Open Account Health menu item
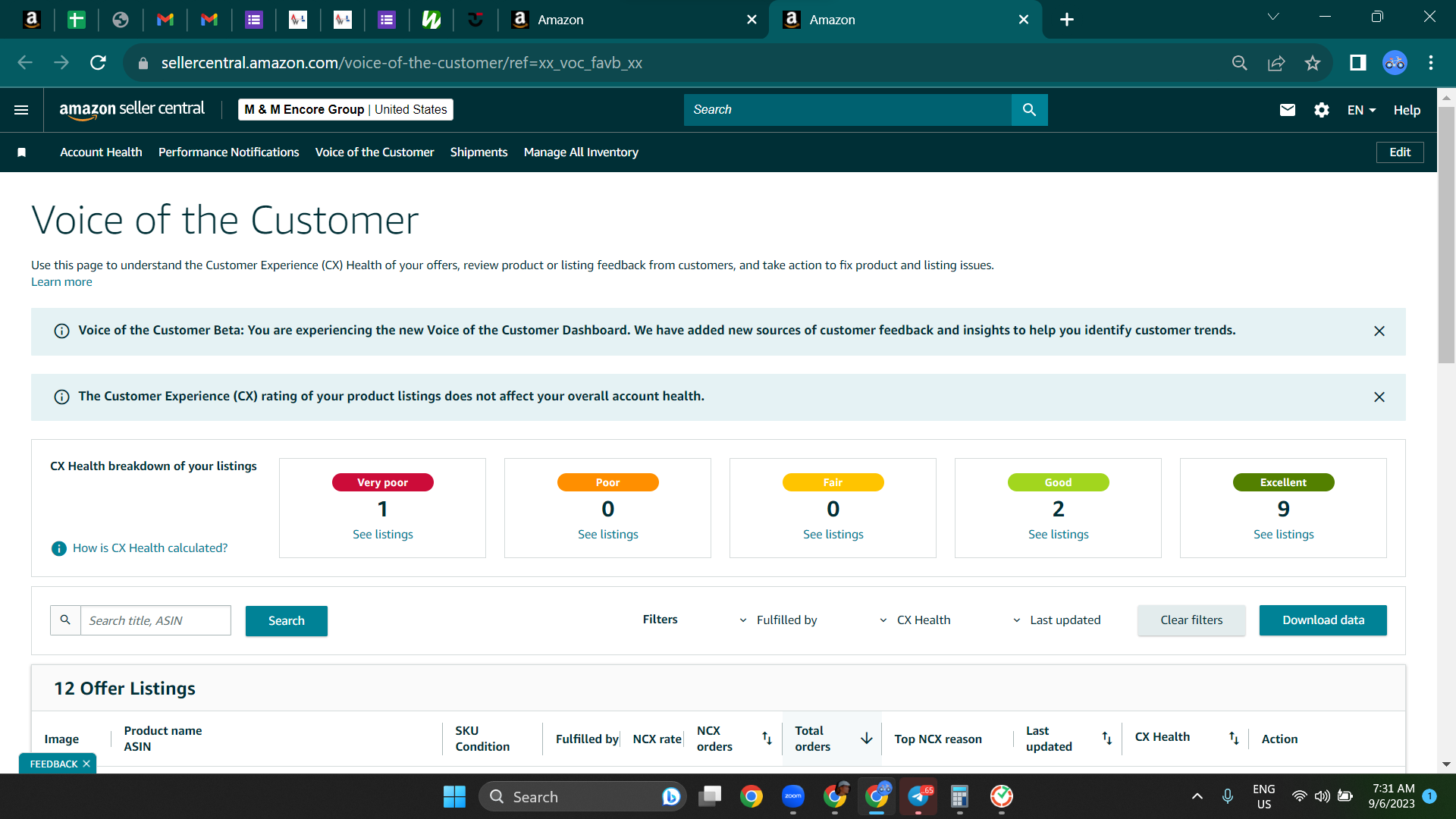 point(101,152)
